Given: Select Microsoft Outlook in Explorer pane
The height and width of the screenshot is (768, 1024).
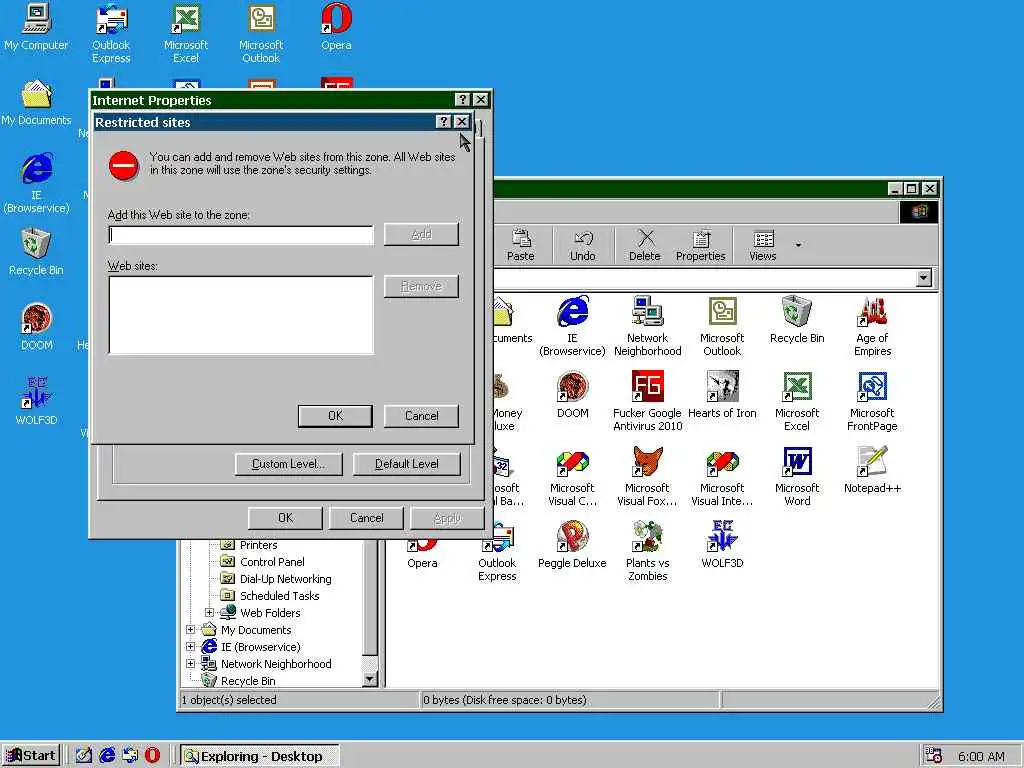Looking at the screenshot, I should (x=722, y=326).
